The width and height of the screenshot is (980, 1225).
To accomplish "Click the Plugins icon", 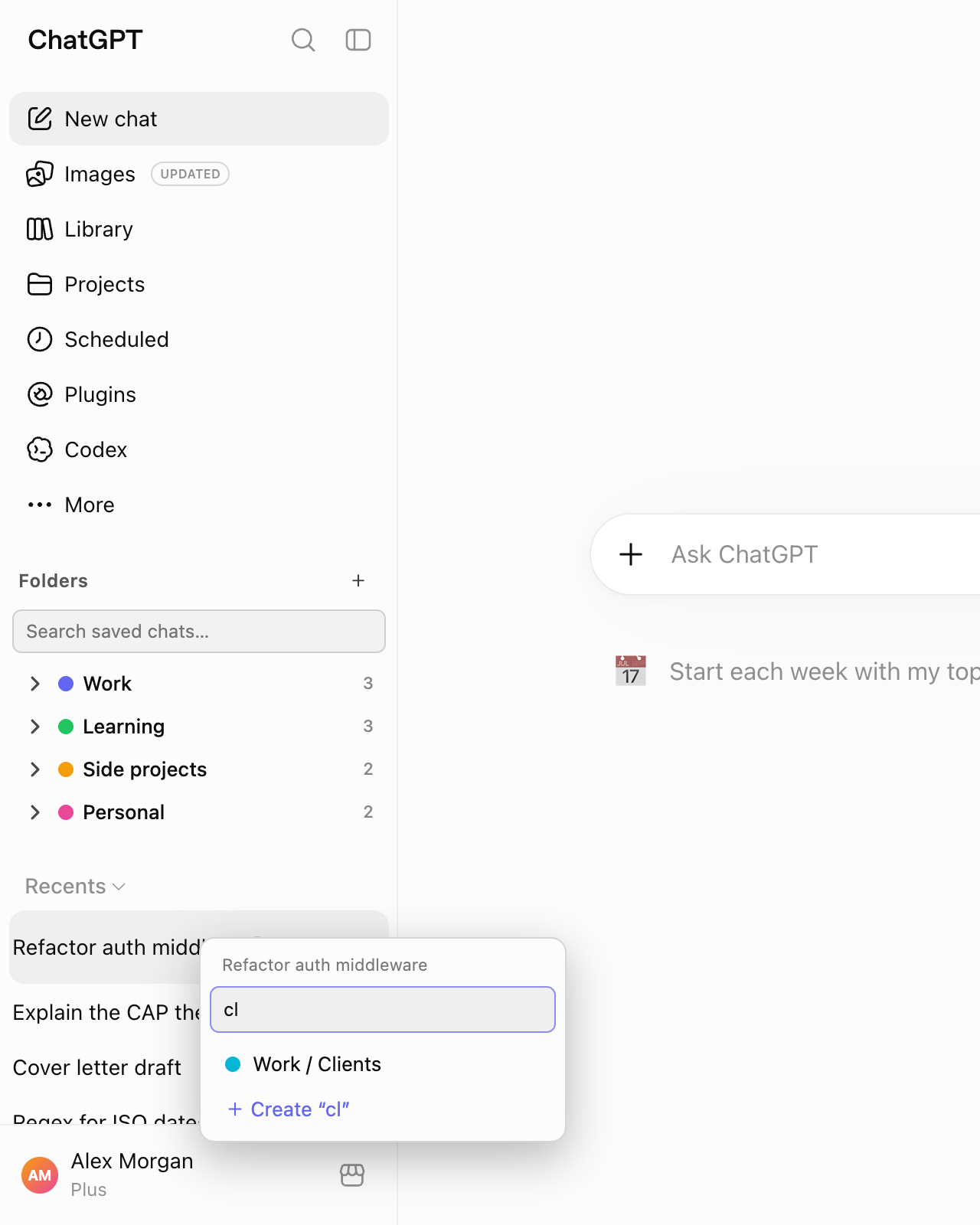I will coord(40,394).
